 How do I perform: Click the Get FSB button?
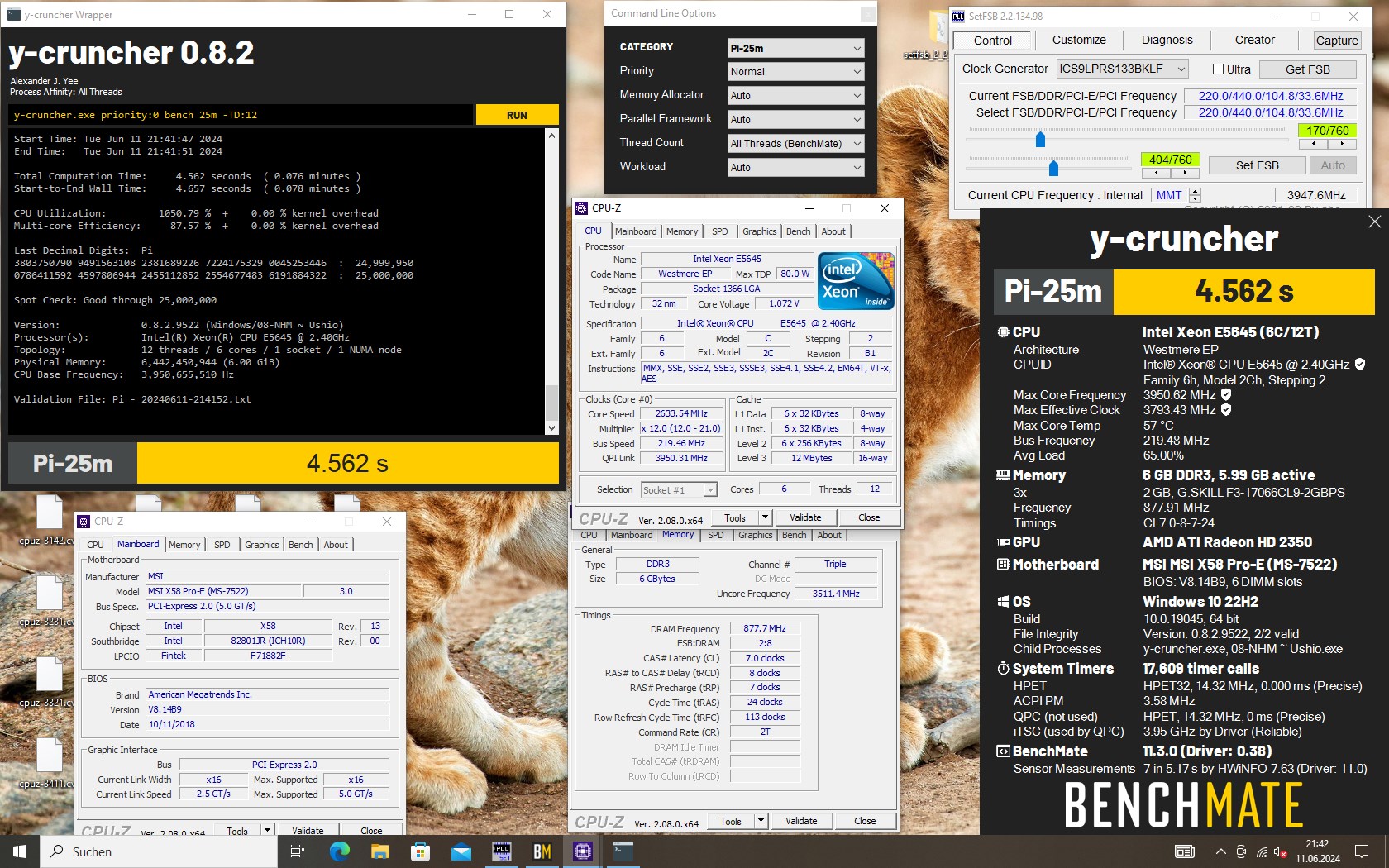[1308, 69]
